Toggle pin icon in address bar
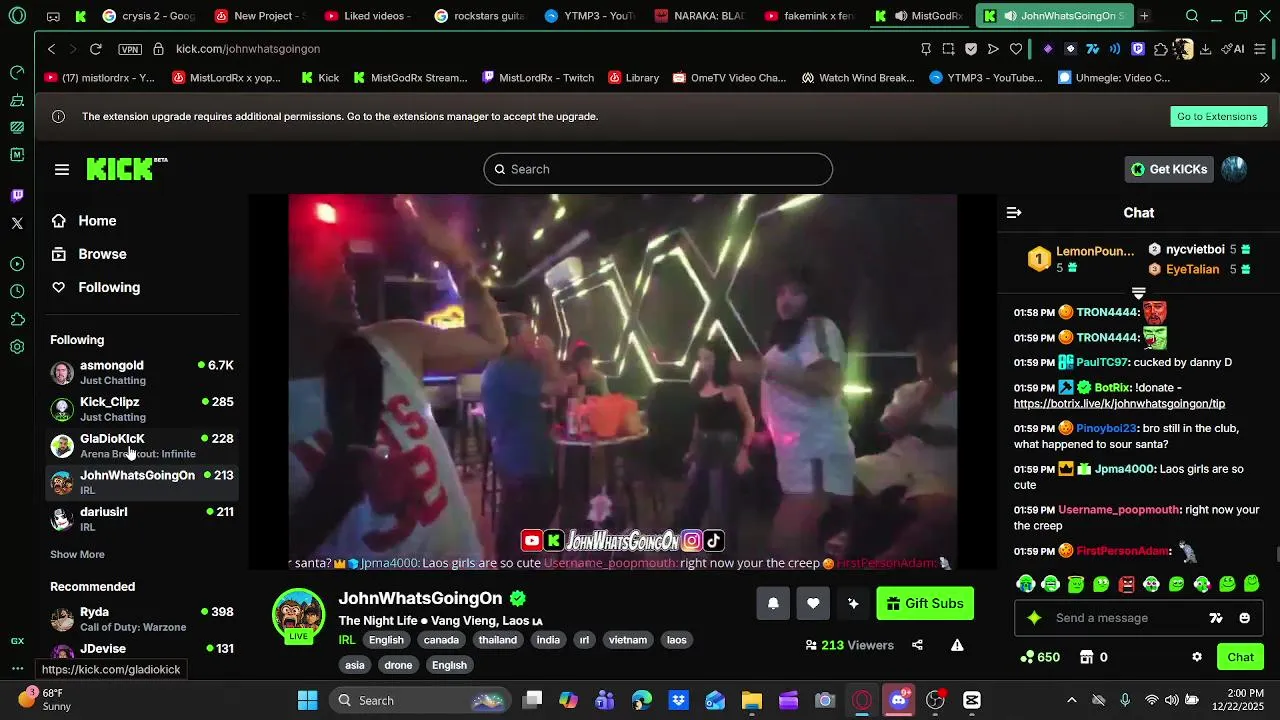Image resolution: width=1280 pixels, height=720 pixels. tap(926, 49)
